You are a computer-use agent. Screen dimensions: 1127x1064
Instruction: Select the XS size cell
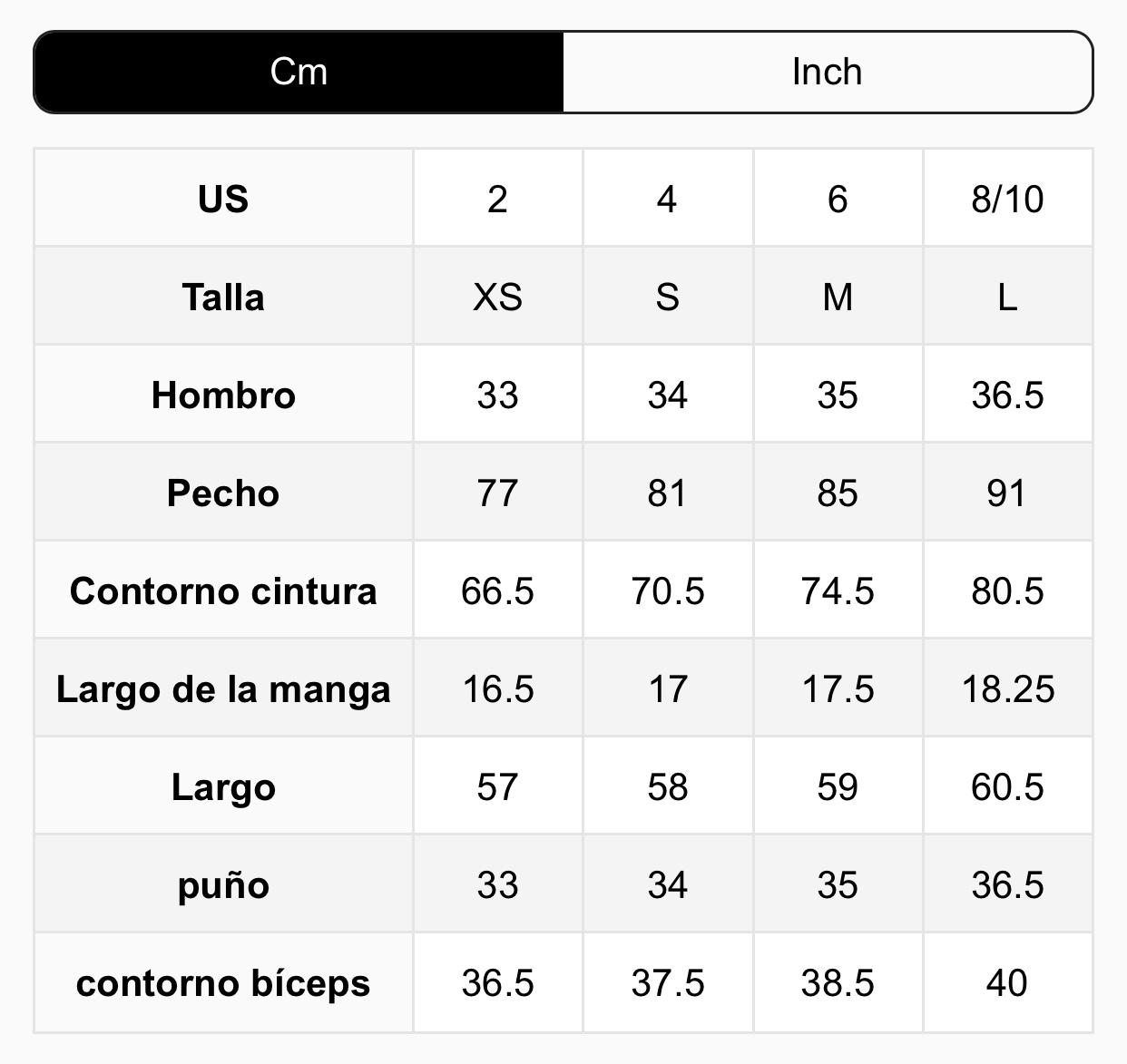tap(497, 297)
